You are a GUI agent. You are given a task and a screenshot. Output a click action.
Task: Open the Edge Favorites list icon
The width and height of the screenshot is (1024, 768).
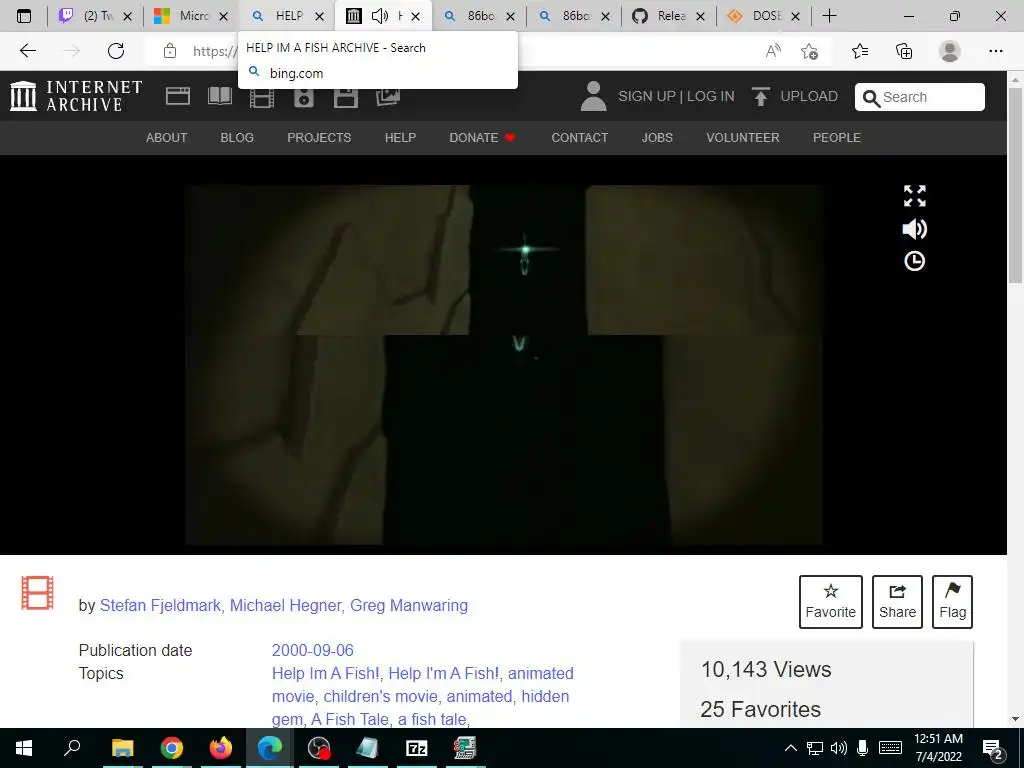[860, 51]
